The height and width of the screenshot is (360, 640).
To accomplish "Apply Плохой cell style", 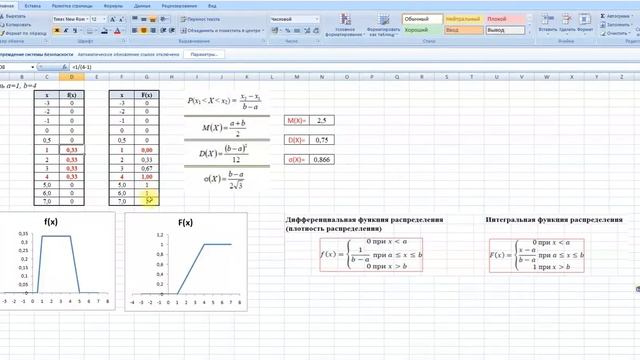I will (x=505, y=19).
